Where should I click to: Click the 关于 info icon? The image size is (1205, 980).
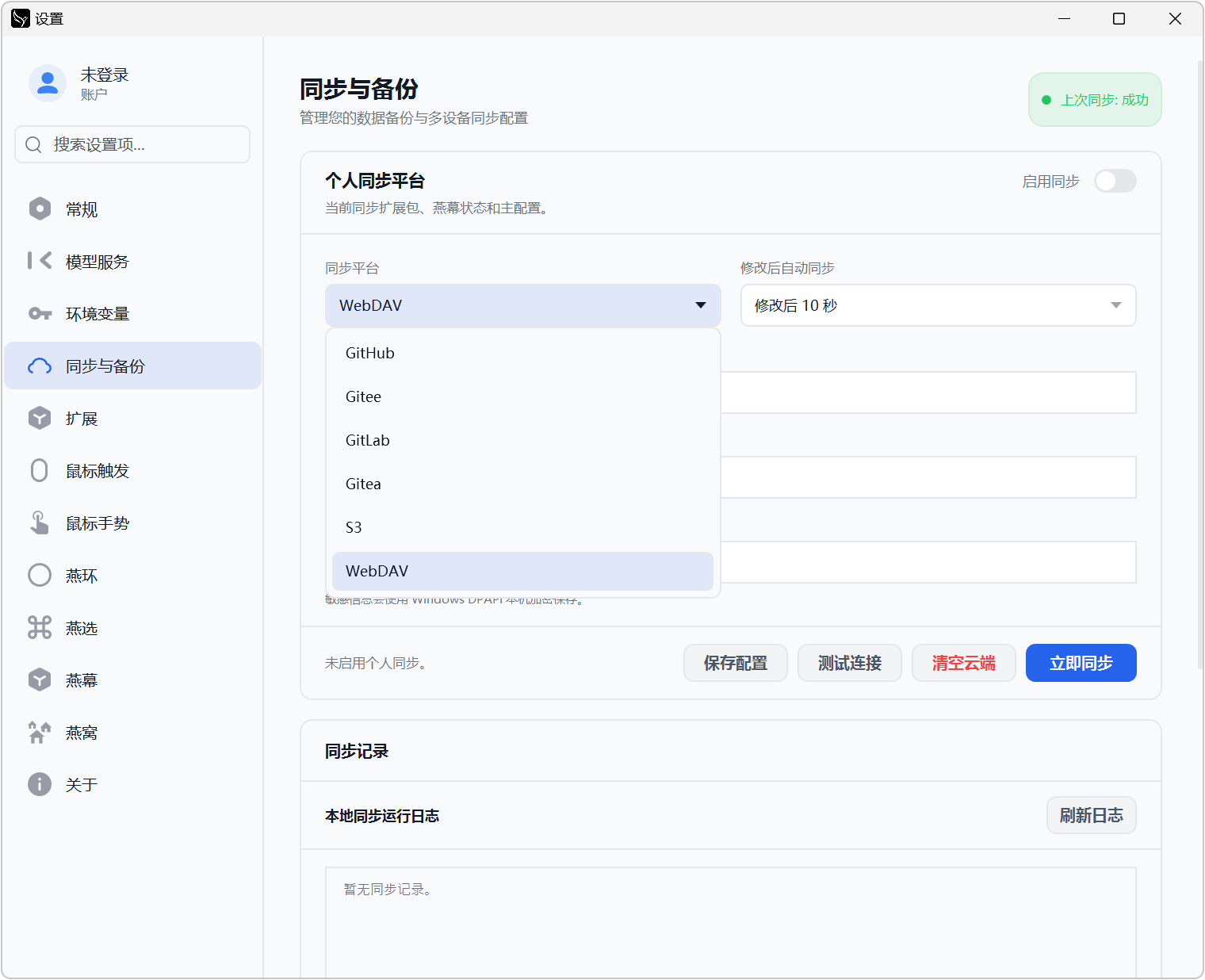coord(40,784)
